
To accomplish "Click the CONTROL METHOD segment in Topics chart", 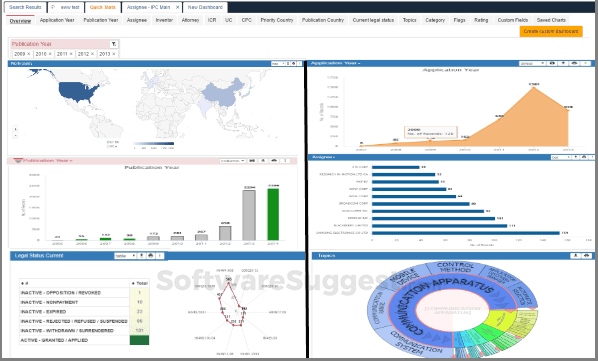I will [455, 267].
